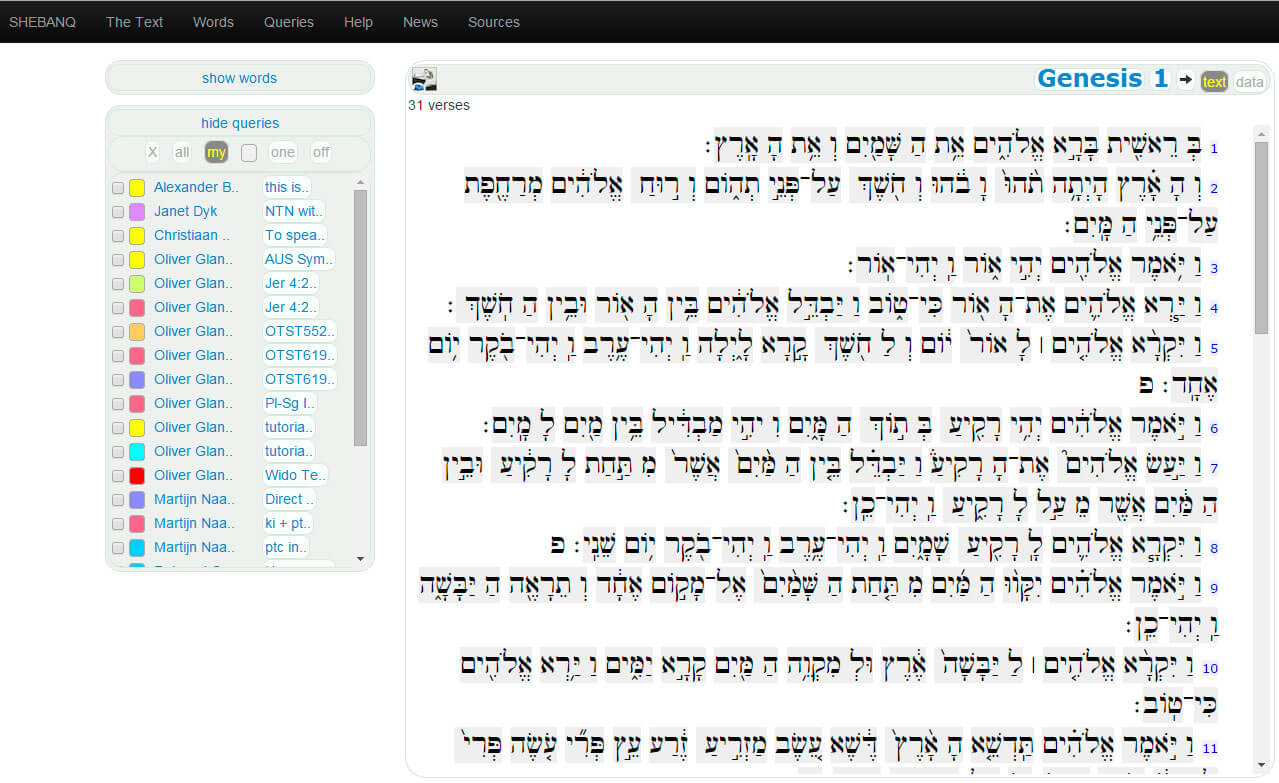Enable the Alexander B.. query checkbox
The image size is (1279, 783).
tap(118, 188)
